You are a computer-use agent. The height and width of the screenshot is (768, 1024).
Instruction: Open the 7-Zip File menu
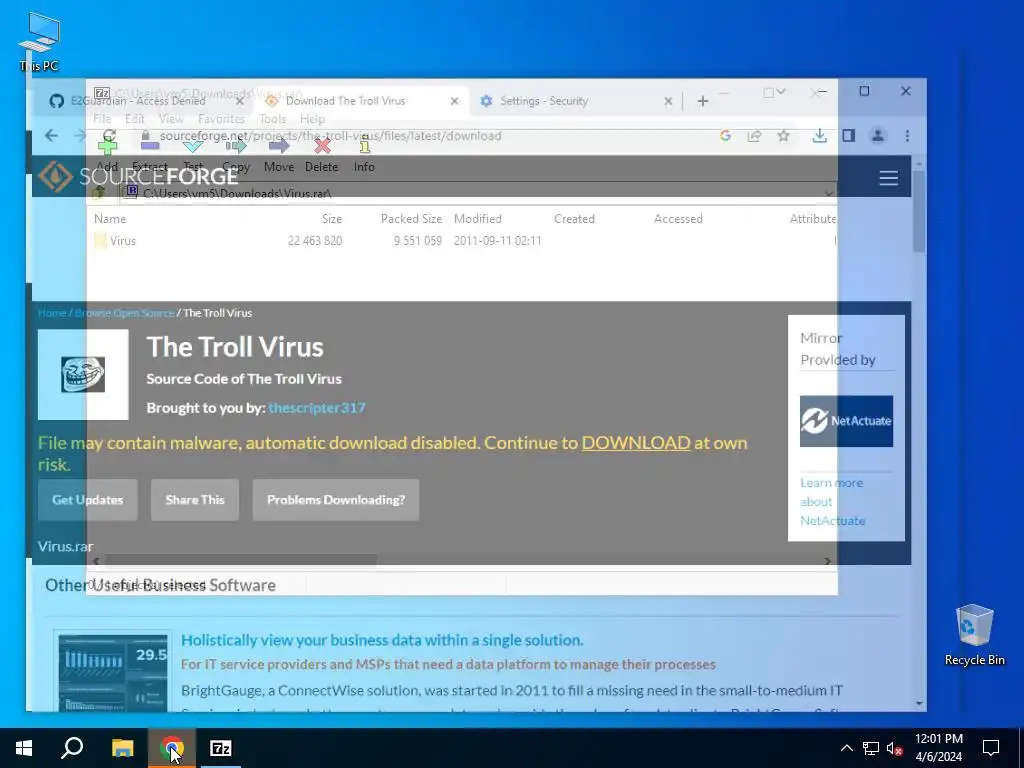102,119
